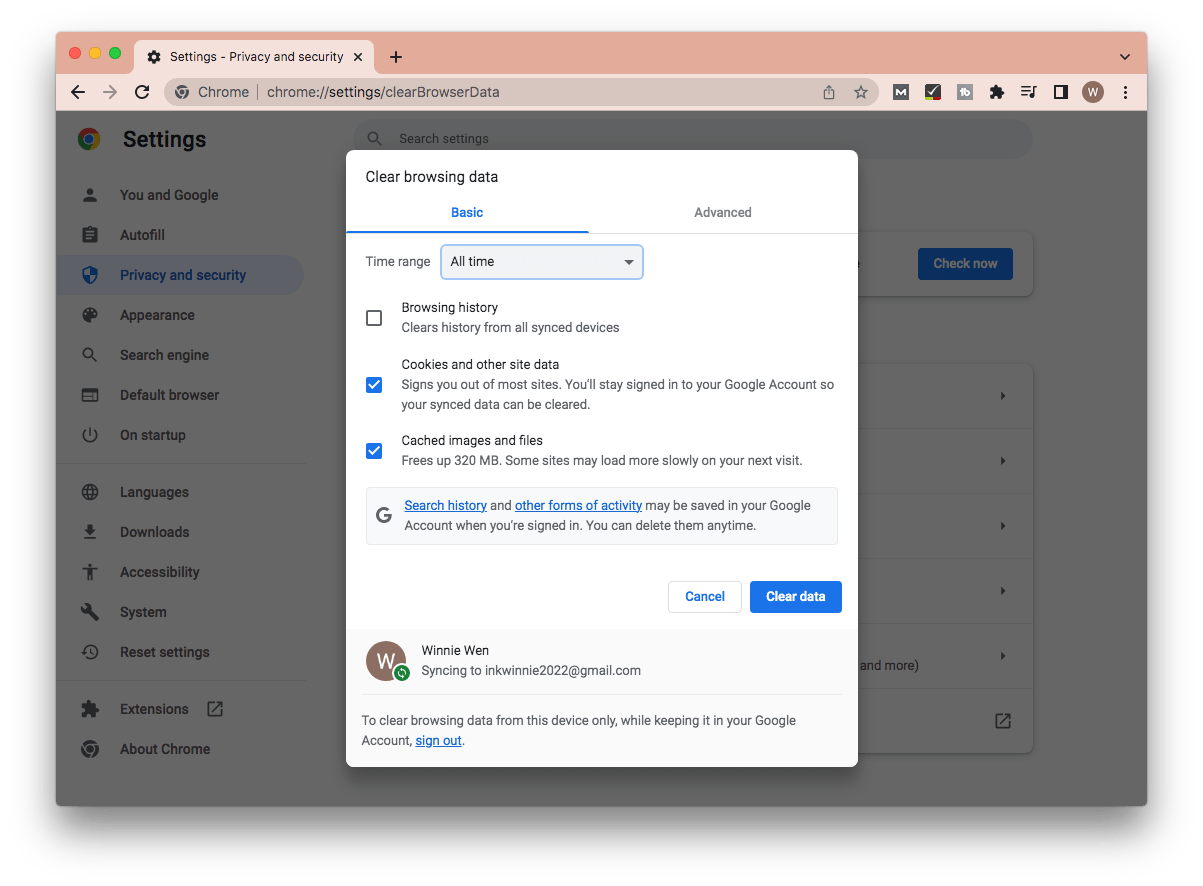Follow the 'sign out' link
Screen dimensions: 1203x886
coord(438,741)
